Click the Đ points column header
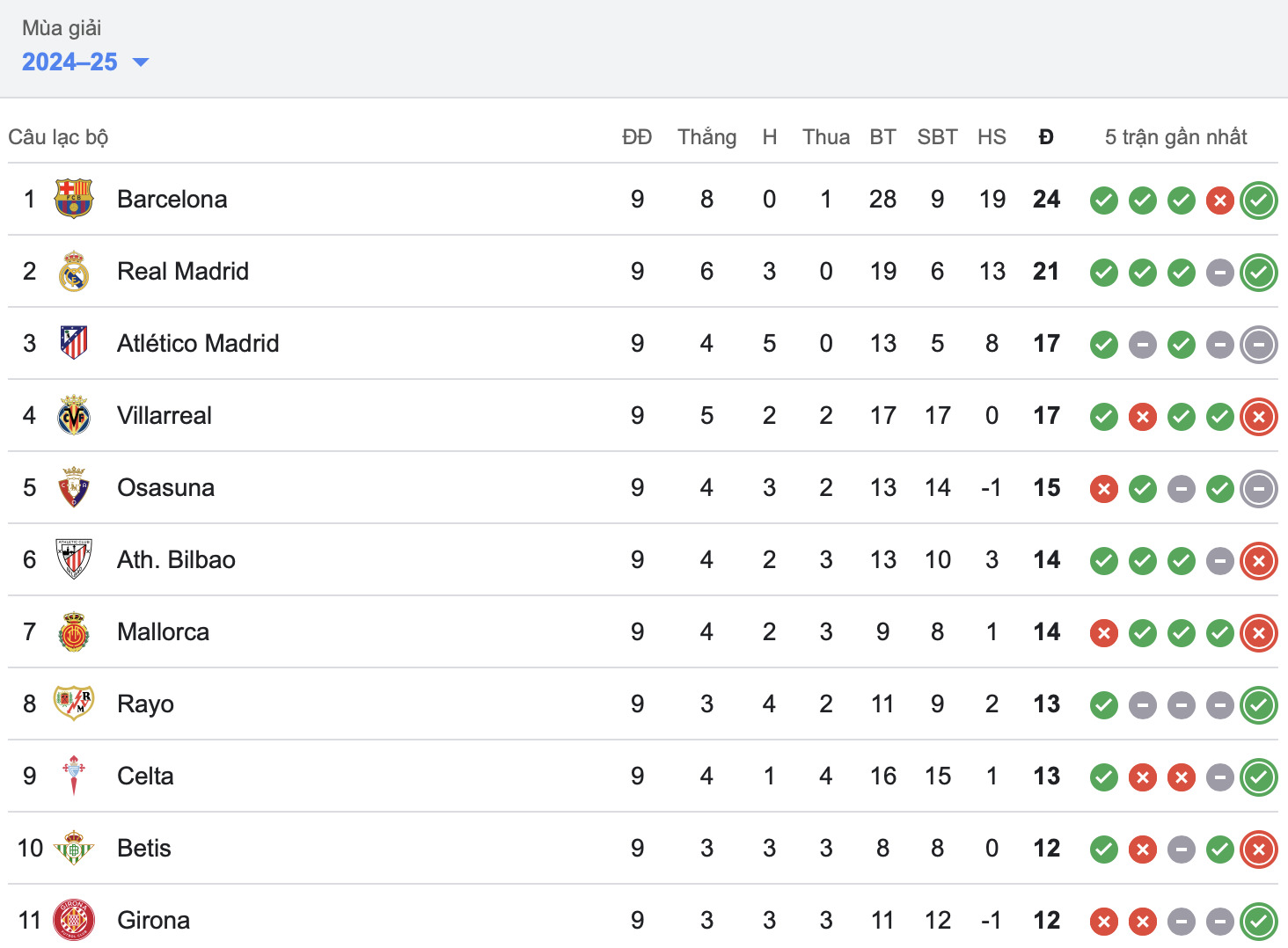The width and height of the screenshot is (1288, 948). click(x=1046, y=137)
